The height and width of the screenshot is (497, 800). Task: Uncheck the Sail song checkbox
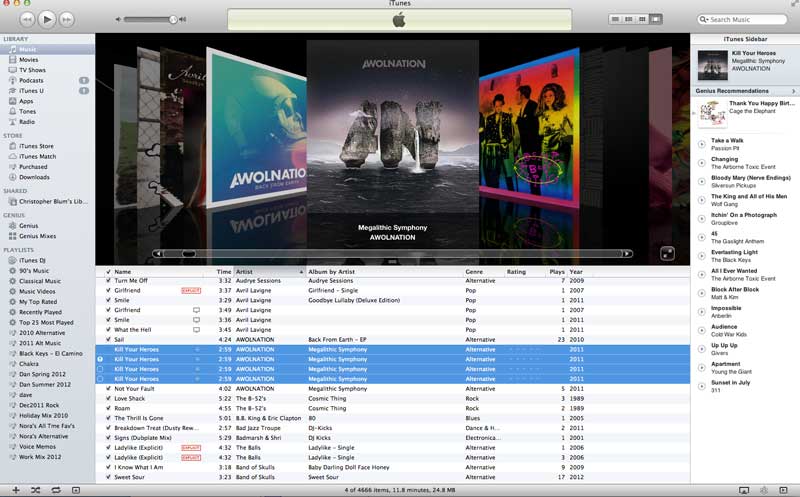pos(108,339)
